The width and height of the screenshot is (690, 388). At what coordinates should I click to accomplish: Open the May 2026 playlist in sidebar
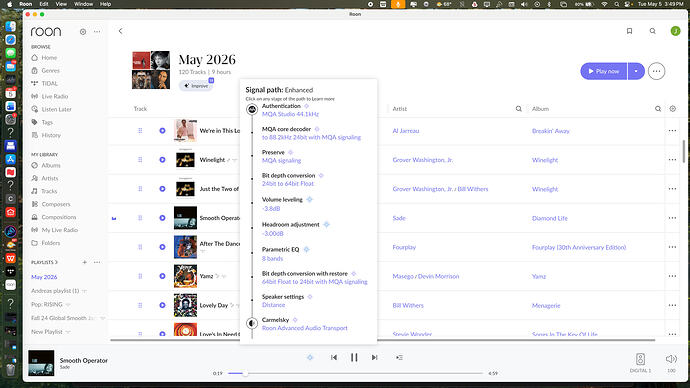[x=44, y=277]
